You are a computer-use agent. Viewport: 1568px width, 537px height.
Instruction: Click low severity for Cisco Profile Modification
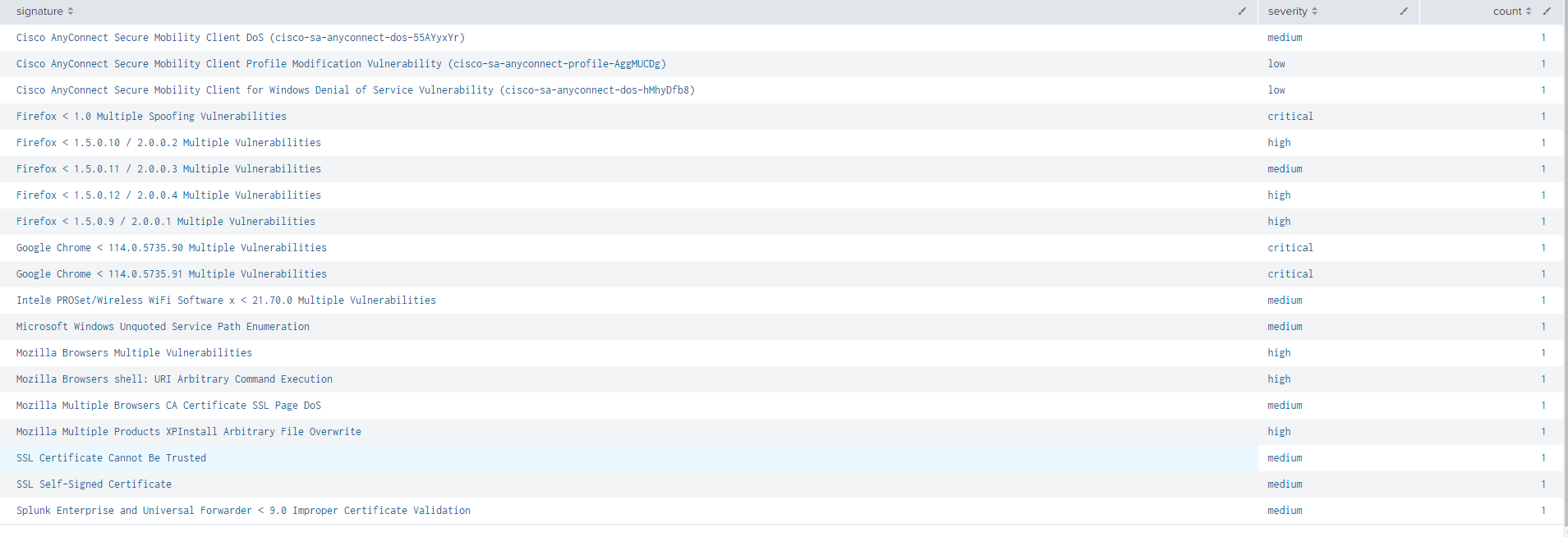point(1276,64)
